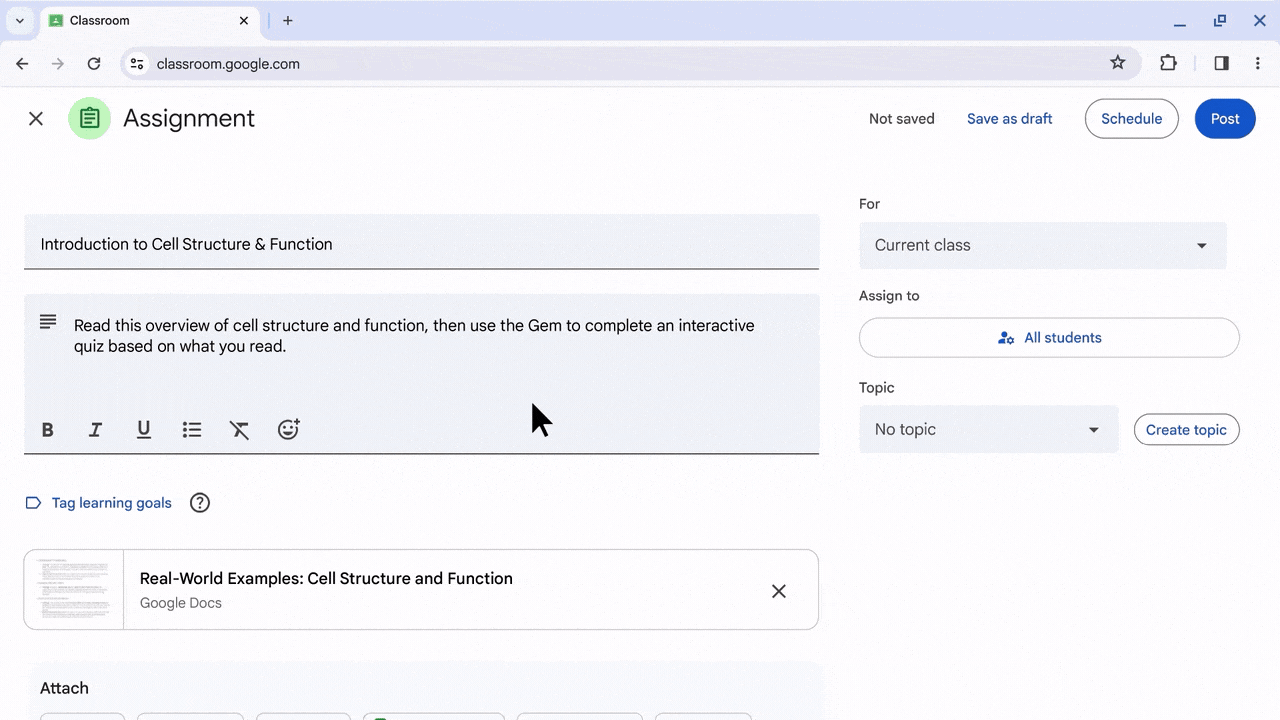
Task: Open Chrome's three-dot menu
Action: 1257,63
